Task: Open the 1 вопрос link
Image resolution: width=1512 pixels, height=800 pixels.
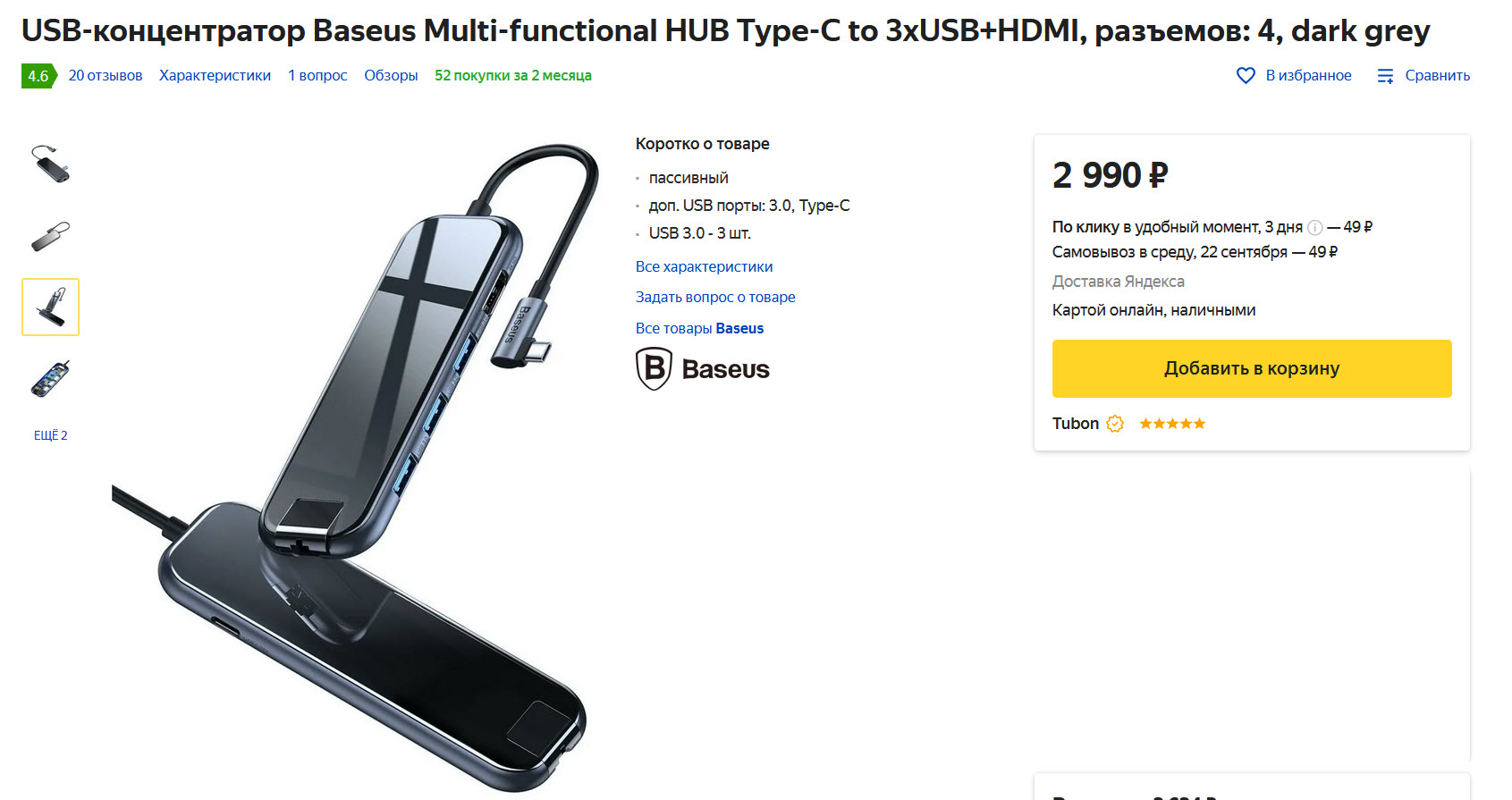Action: tap(317, 76)
